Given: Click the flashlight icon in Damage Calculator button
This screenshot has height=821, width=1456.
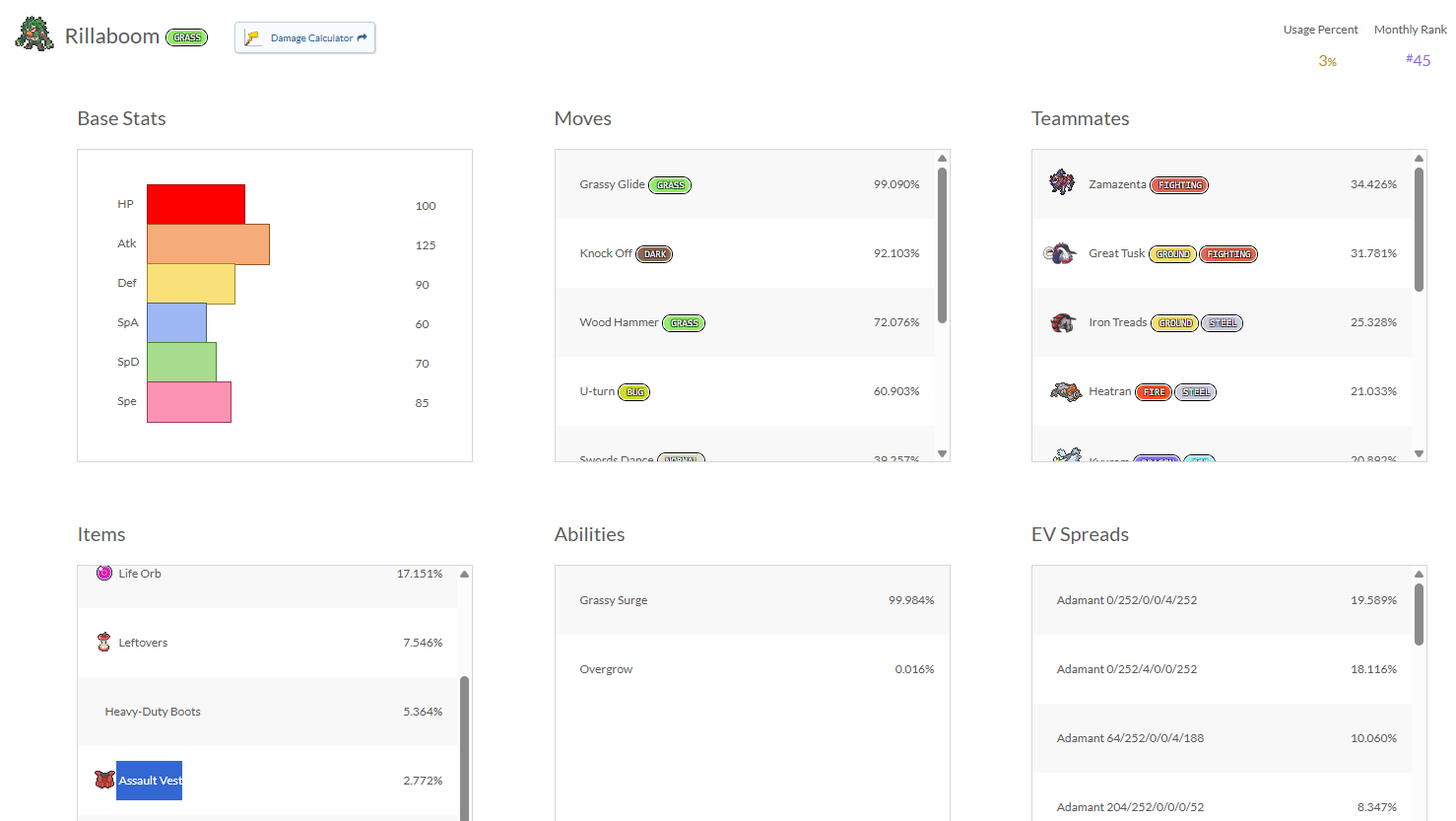Looking at the screenshot, I should (252, 37).
